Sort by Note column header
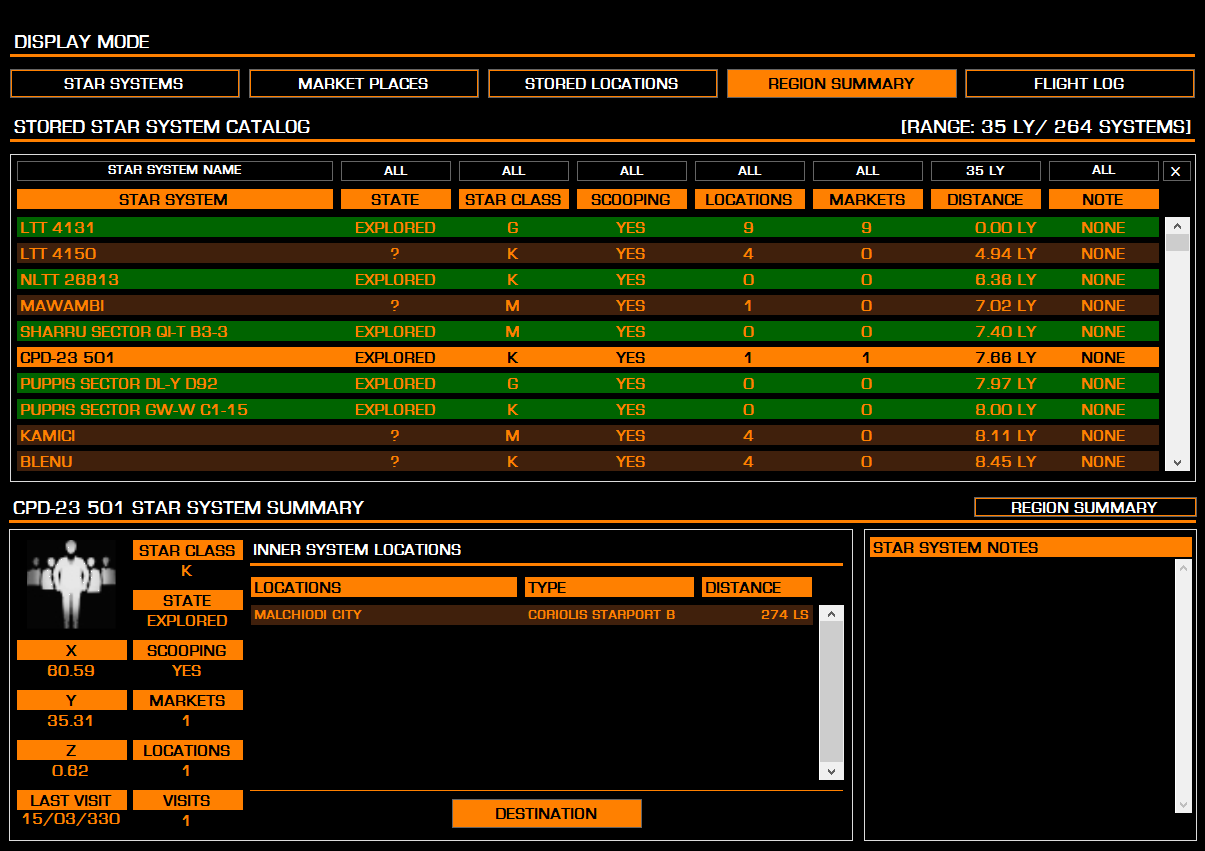 [1103, 199]
